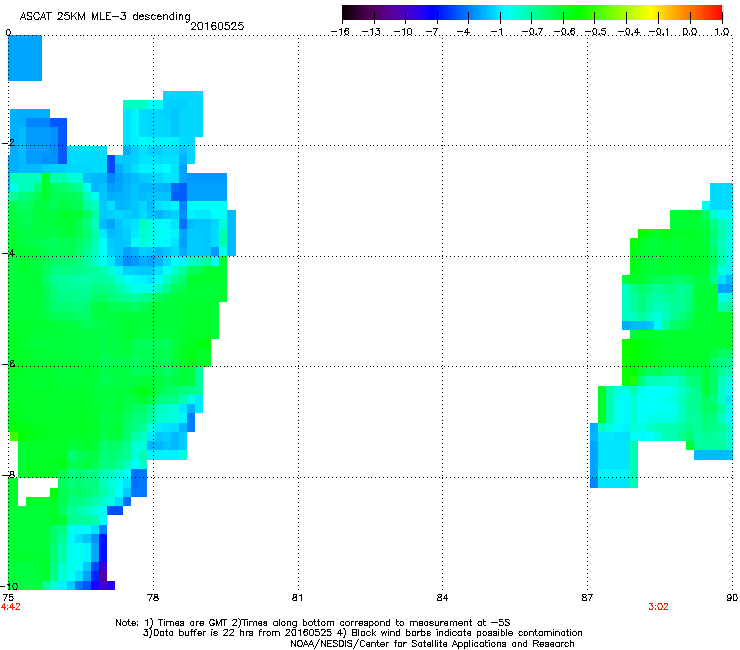Viewport: 740px width, 650px height.
Task: Select the colorbar label "-0.5"
Action: [x=596, y=32]
